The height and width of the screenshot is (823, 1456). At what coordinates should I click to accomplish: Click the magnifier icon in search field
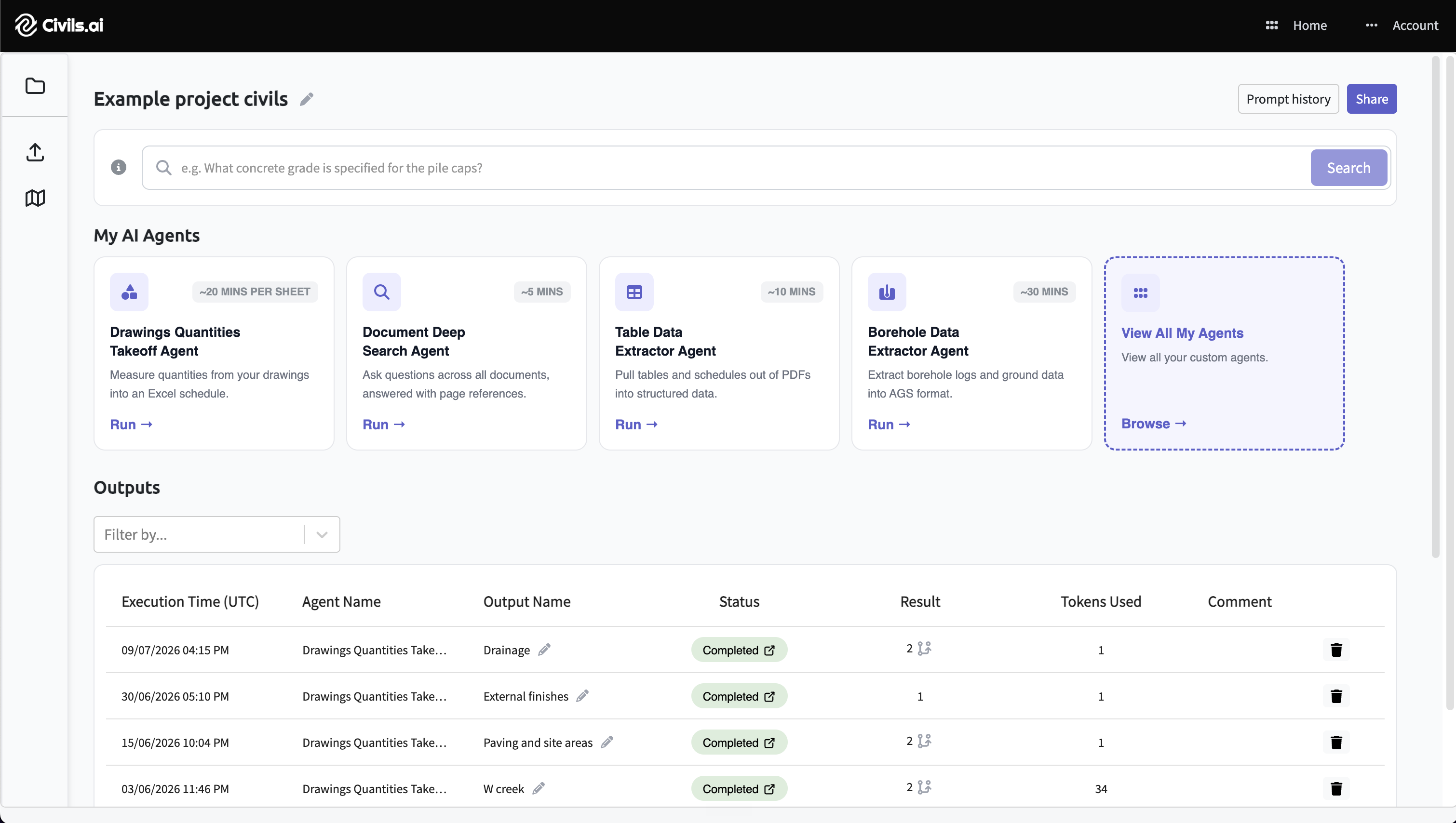163,167
